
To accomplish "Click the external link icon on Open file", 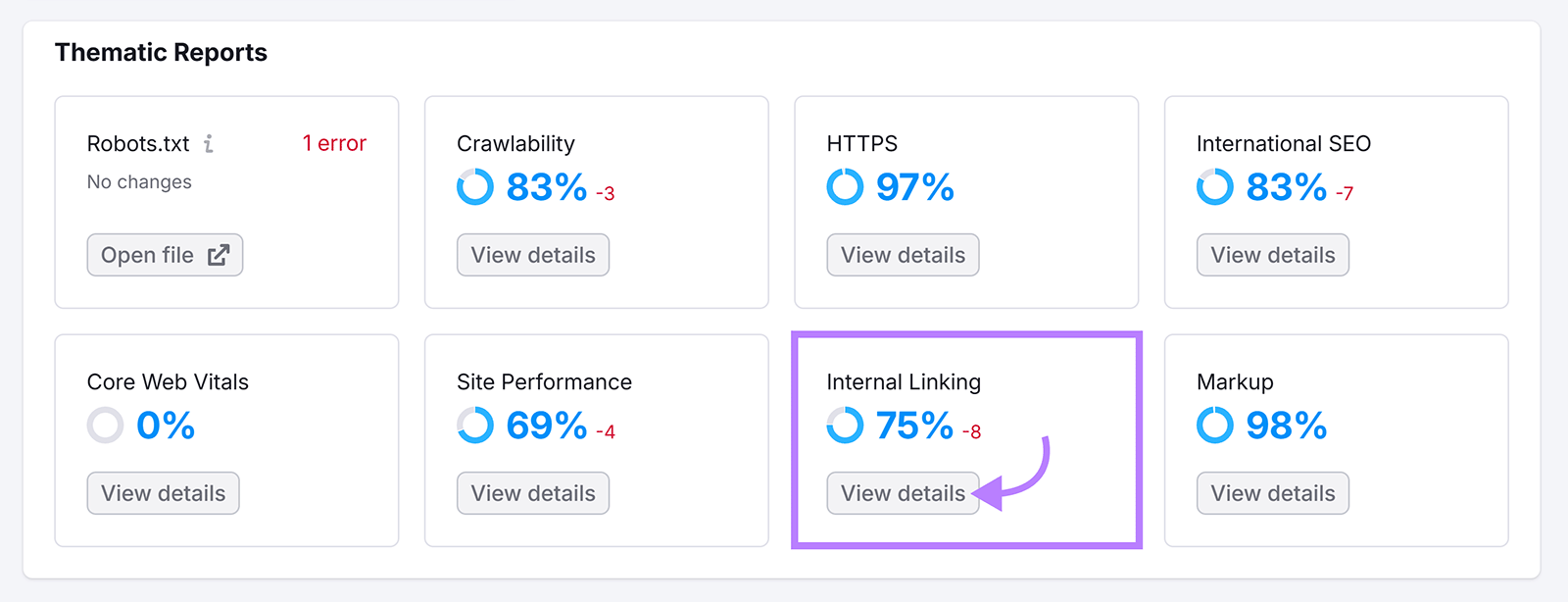I will [220, 255].
